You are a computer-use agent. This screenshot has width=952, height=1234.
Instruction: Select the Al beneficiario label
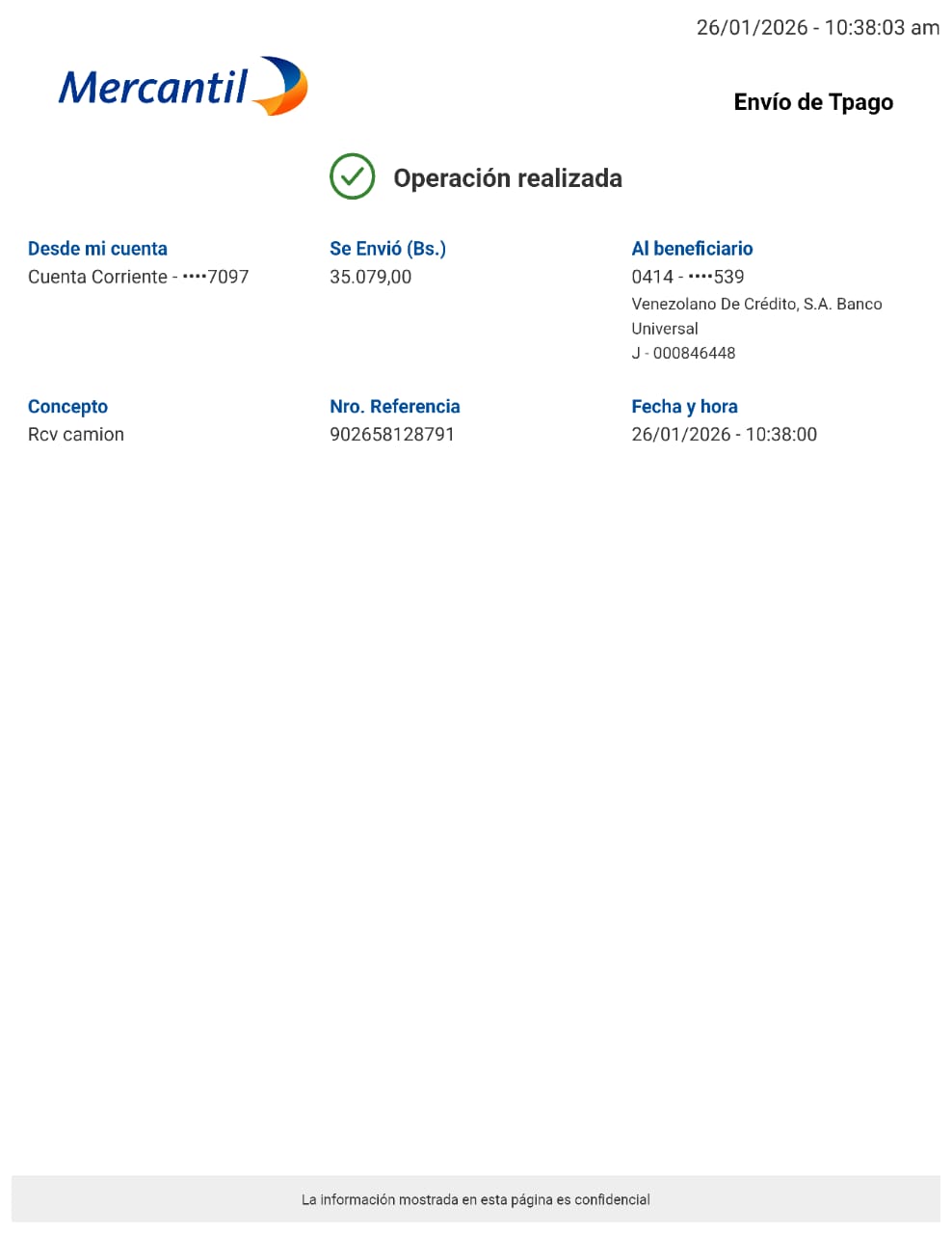692,249
